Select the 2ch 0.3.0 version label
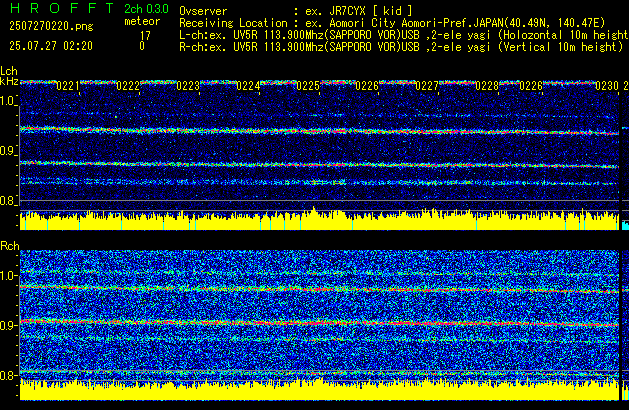 point(146,8)
